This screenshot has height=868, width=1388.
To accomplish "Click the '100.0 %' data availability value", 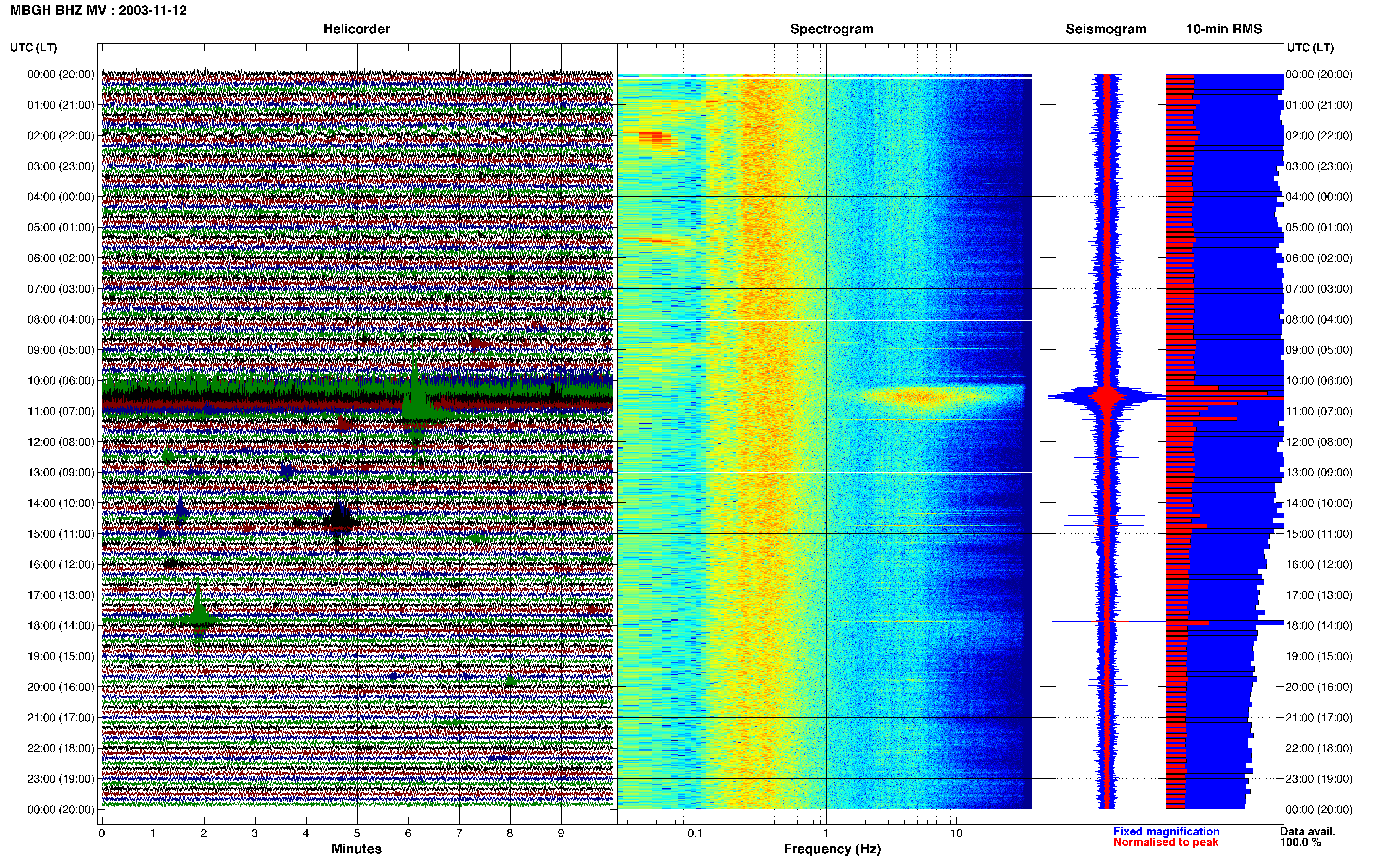I will (1300, 842).
